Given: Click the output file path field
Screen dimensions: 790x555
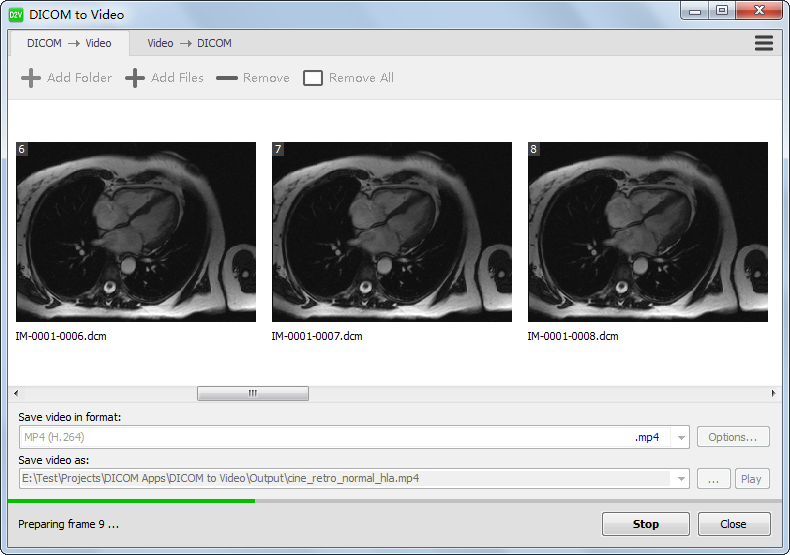Looking at the screenshot, I should tap(345, 479).
